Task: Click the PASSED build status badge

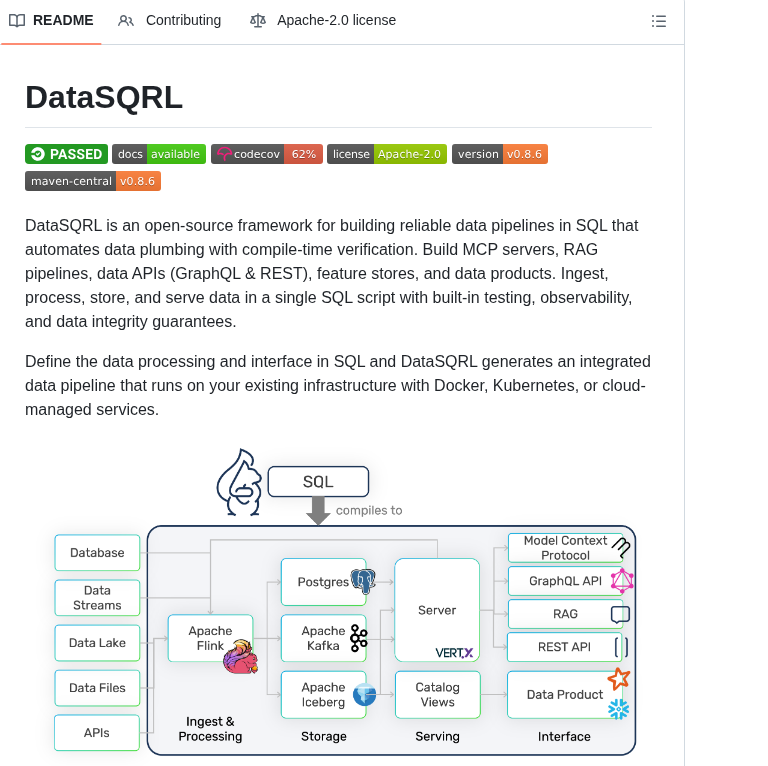Action: coord(66,154)
